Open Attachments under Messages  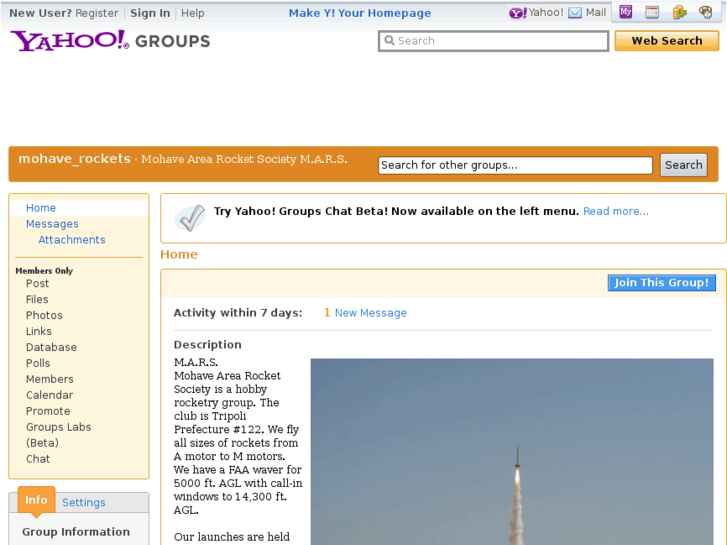(72, 240)
